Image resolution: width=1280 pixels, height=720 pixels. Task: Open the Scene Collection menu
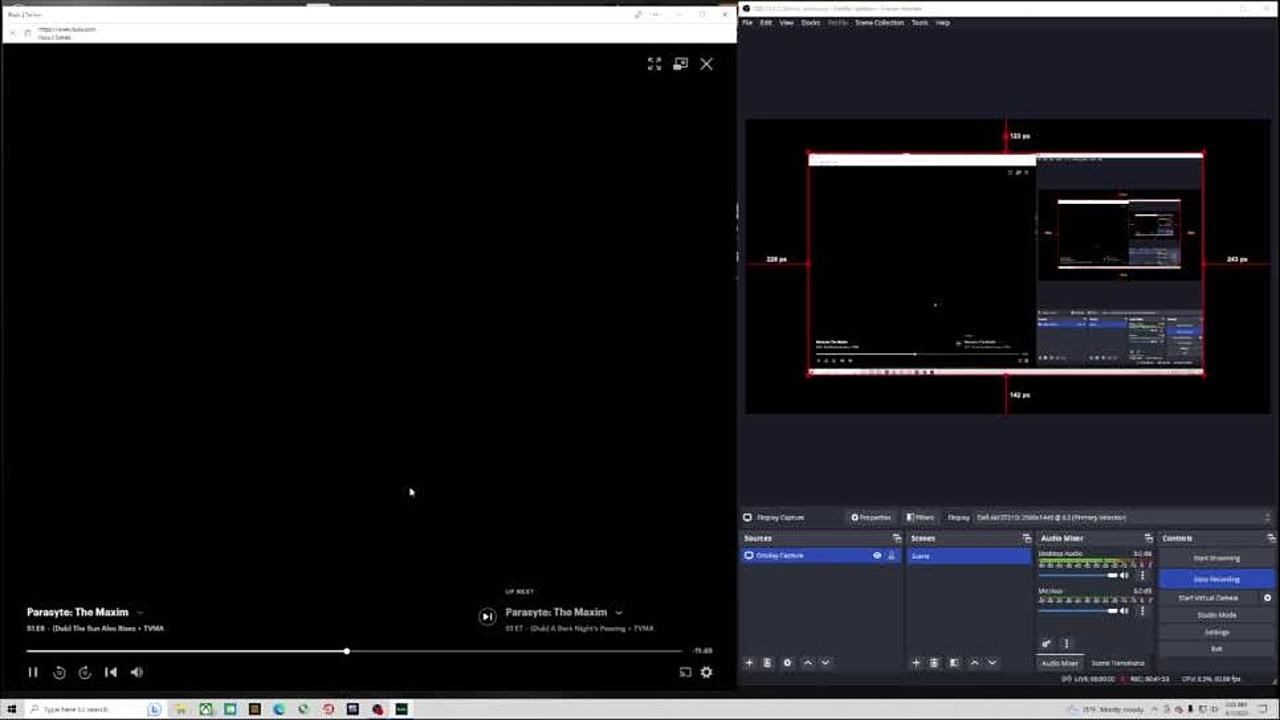click(879, 22)
